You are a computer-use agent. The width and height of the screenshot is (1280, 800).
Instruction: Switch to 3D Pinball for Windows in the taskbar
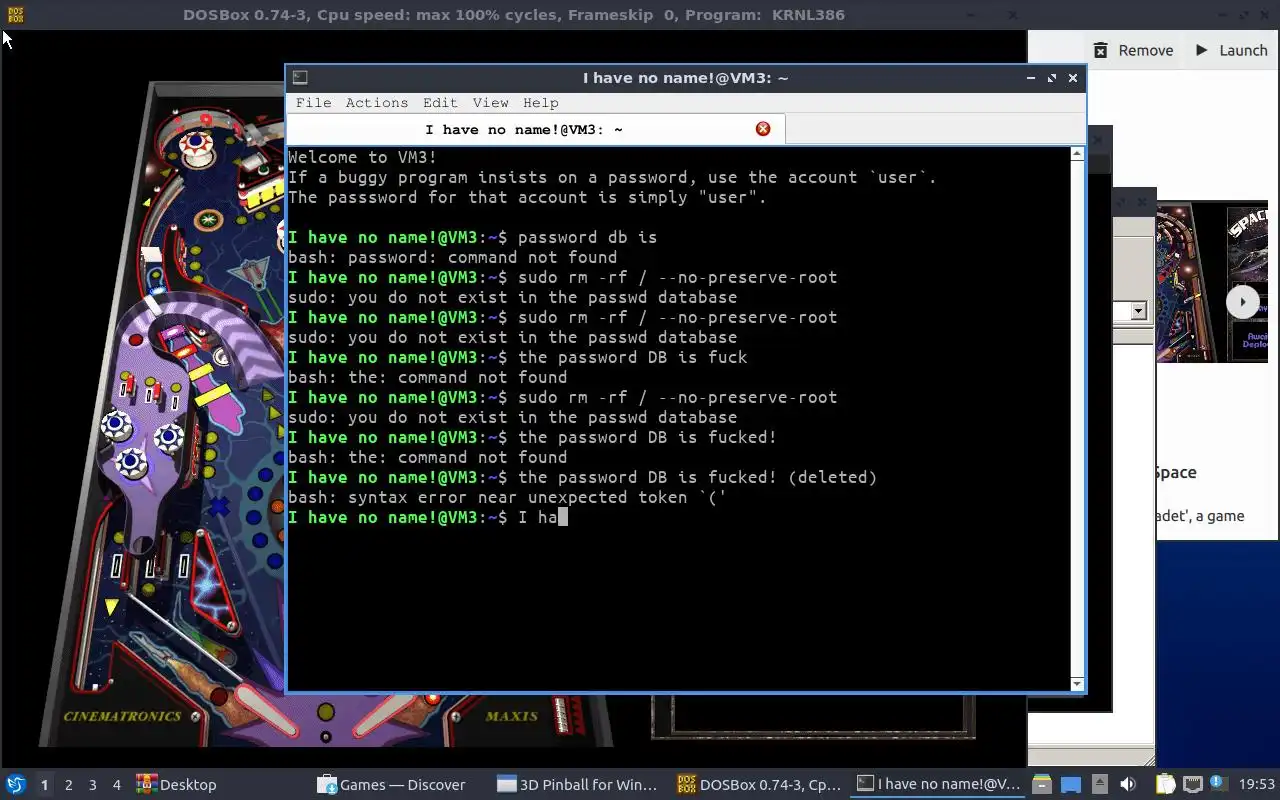[x=577, y=785]
